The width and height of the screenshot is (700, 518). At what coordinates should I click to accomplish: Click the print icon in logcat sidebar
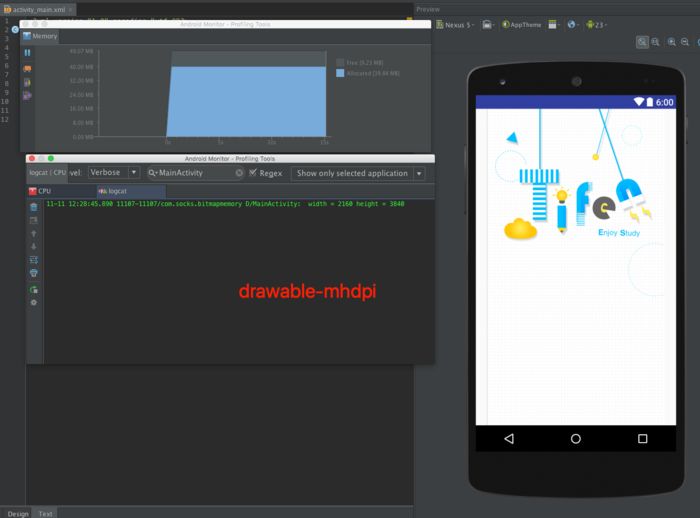coord(33,273)
